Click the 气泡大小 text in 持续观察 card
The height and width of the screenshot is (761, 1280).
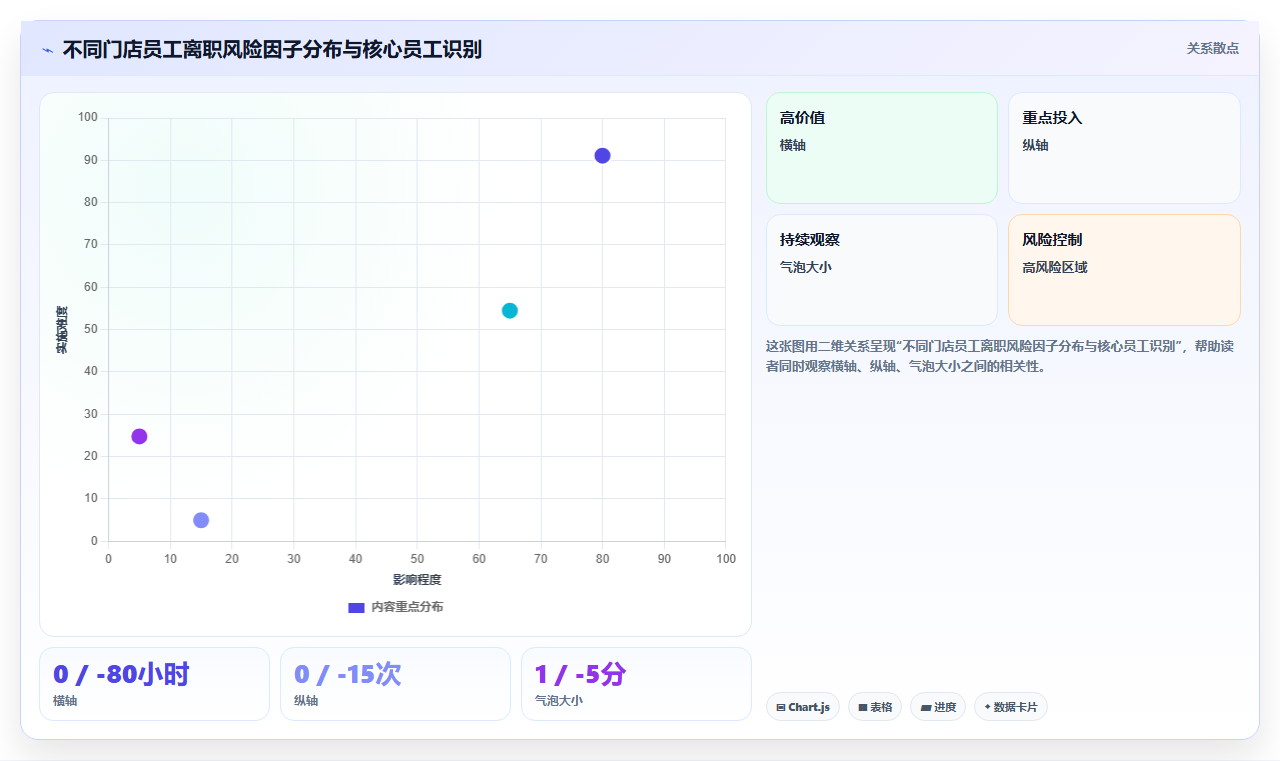tap(806, 268)
